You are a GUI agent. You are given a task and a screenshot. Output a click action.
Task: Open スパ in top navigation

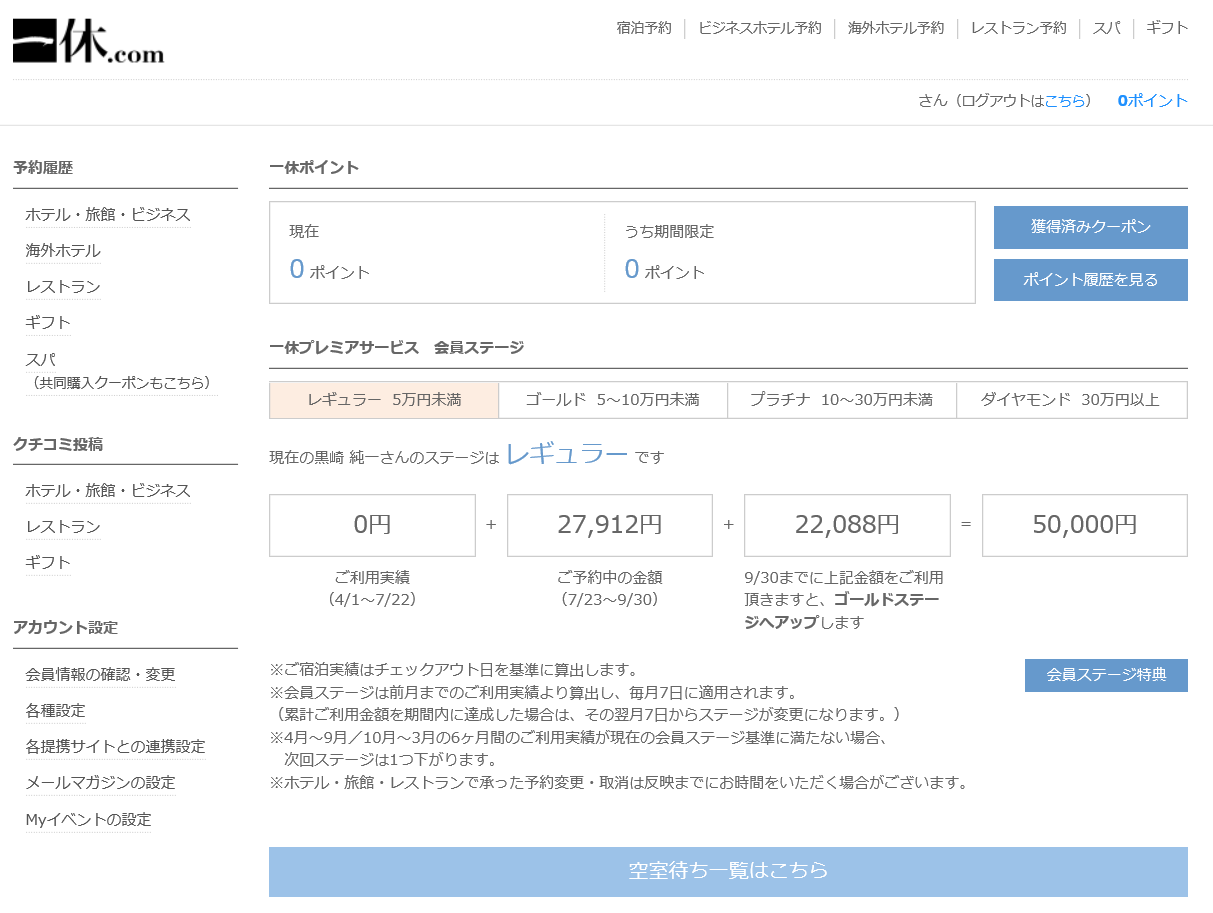pos(1106,28)
